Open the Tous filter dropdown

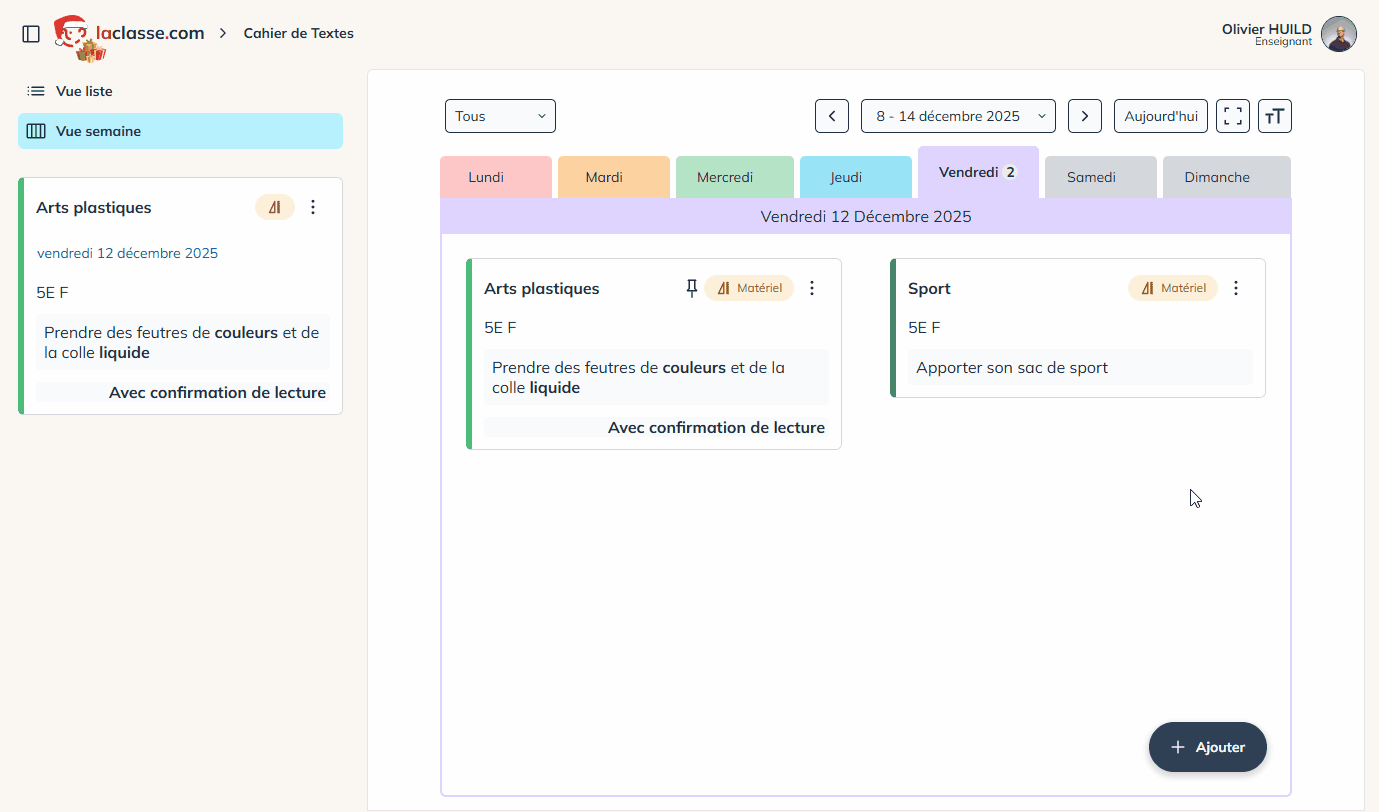click(500, 116)
